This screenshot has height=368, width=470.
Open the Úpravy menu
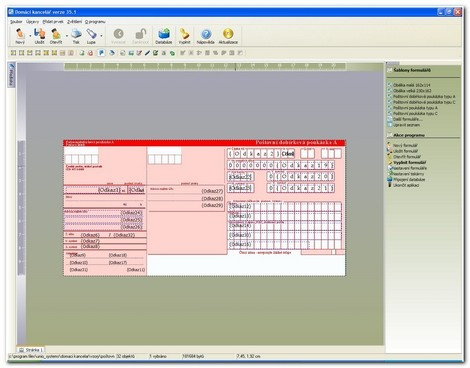(32, 22)
